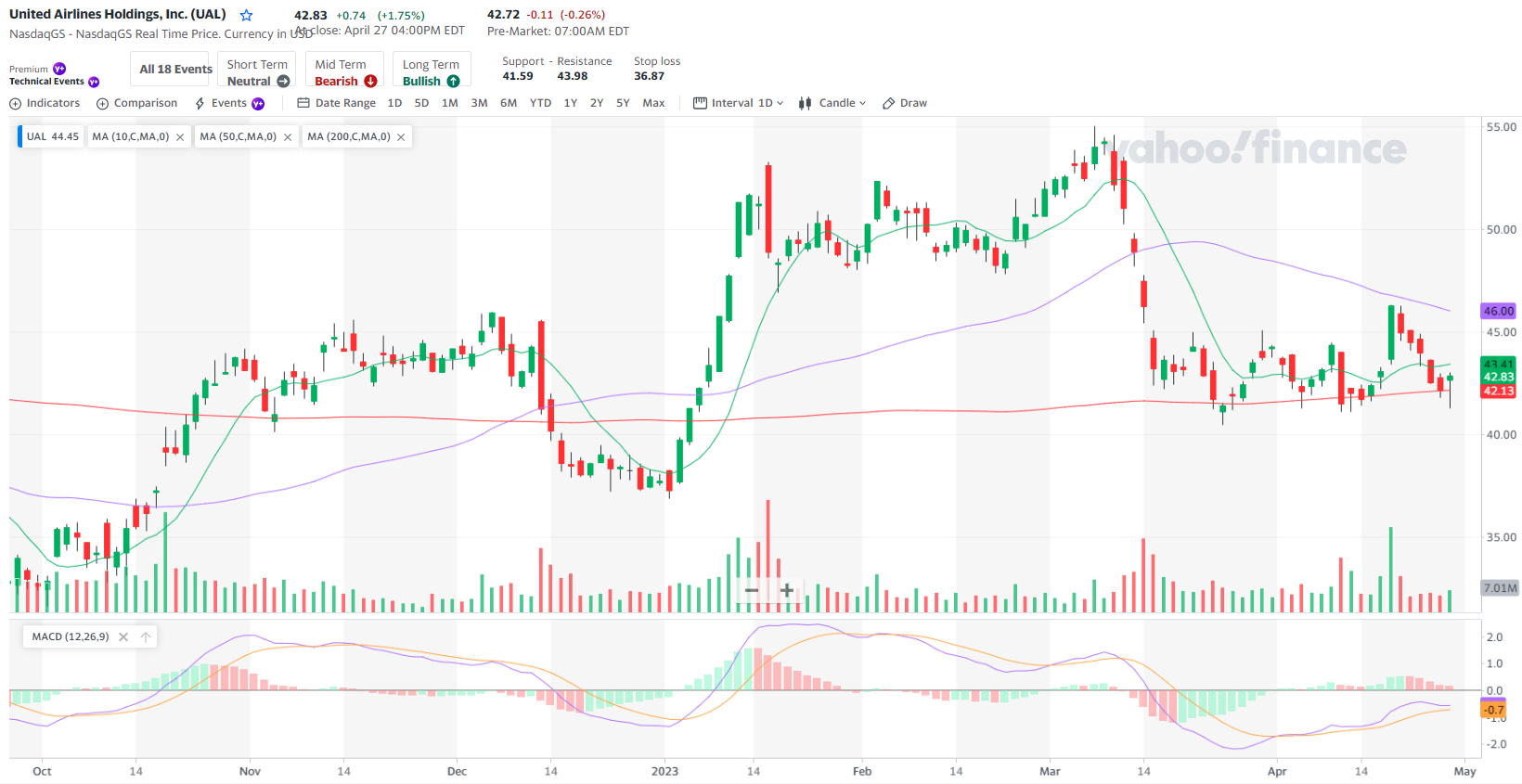Image resolution: width=1522 pixels, height=784 pixels.
Task: Open the Mid Term Bearish outlook
Action: [344, 70]
